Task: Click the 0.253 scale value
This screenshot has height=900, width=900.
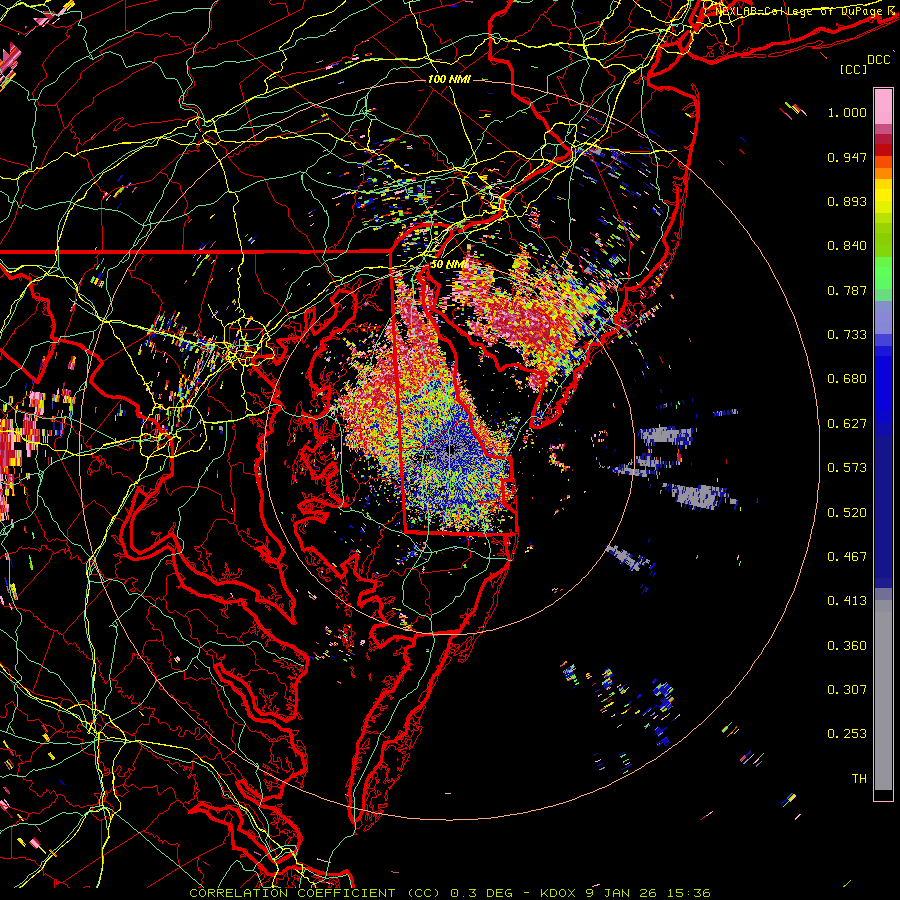Action: tap(847, 734)
